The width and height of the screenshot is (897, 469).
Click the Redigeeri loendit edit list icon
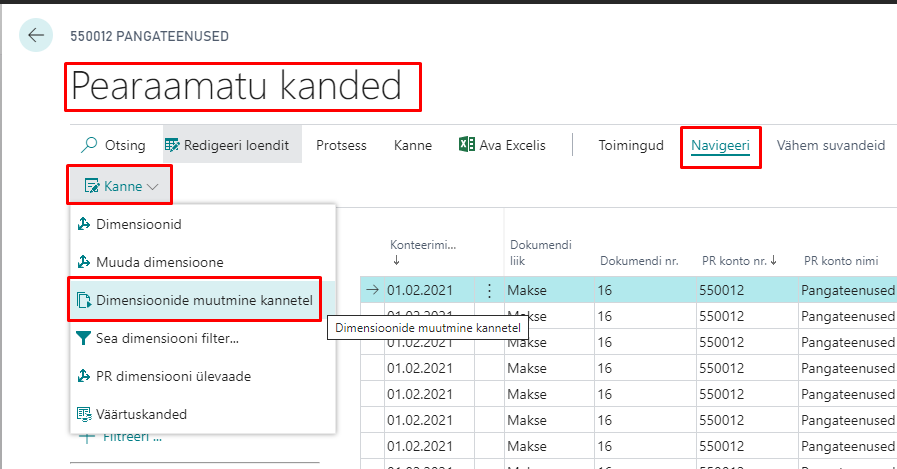tap(173, 145)
